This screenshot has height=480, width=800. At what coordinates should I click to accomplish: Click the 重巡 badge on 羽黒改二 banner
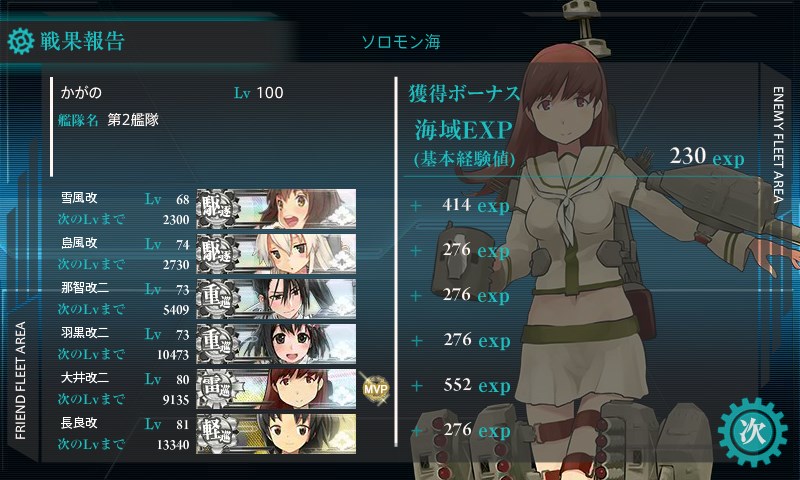click(218, 343)
